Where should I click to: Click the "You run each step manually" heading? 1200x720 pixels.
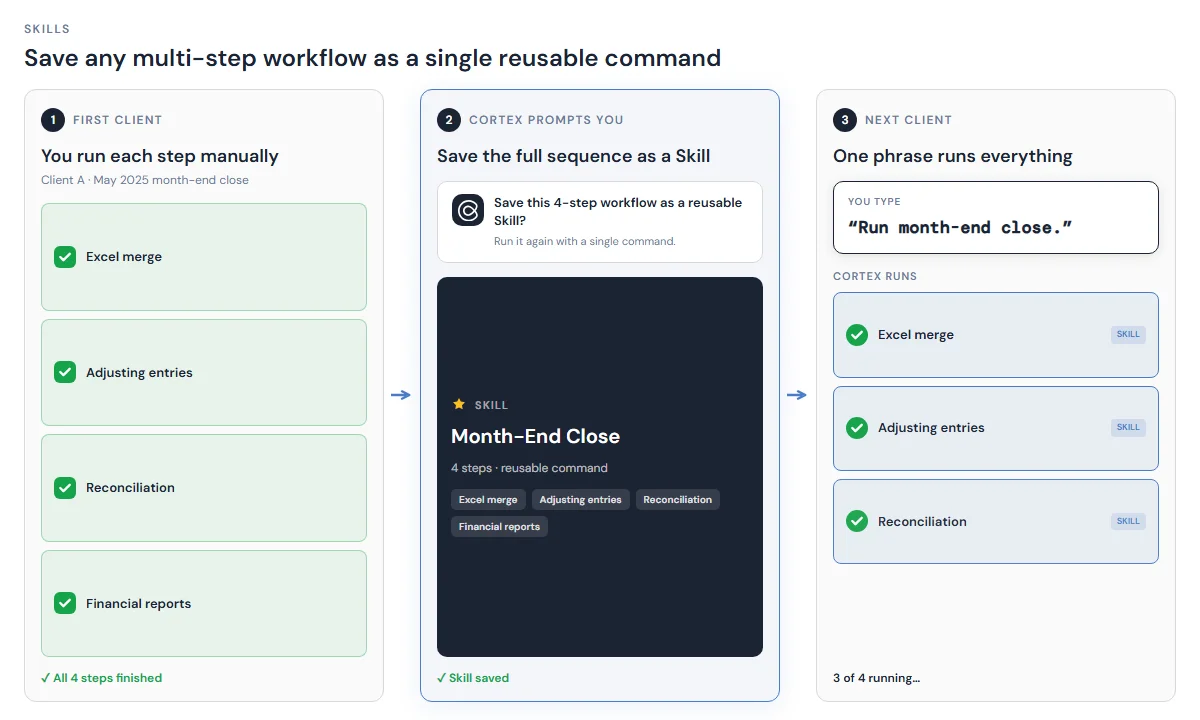pos(160,156)
